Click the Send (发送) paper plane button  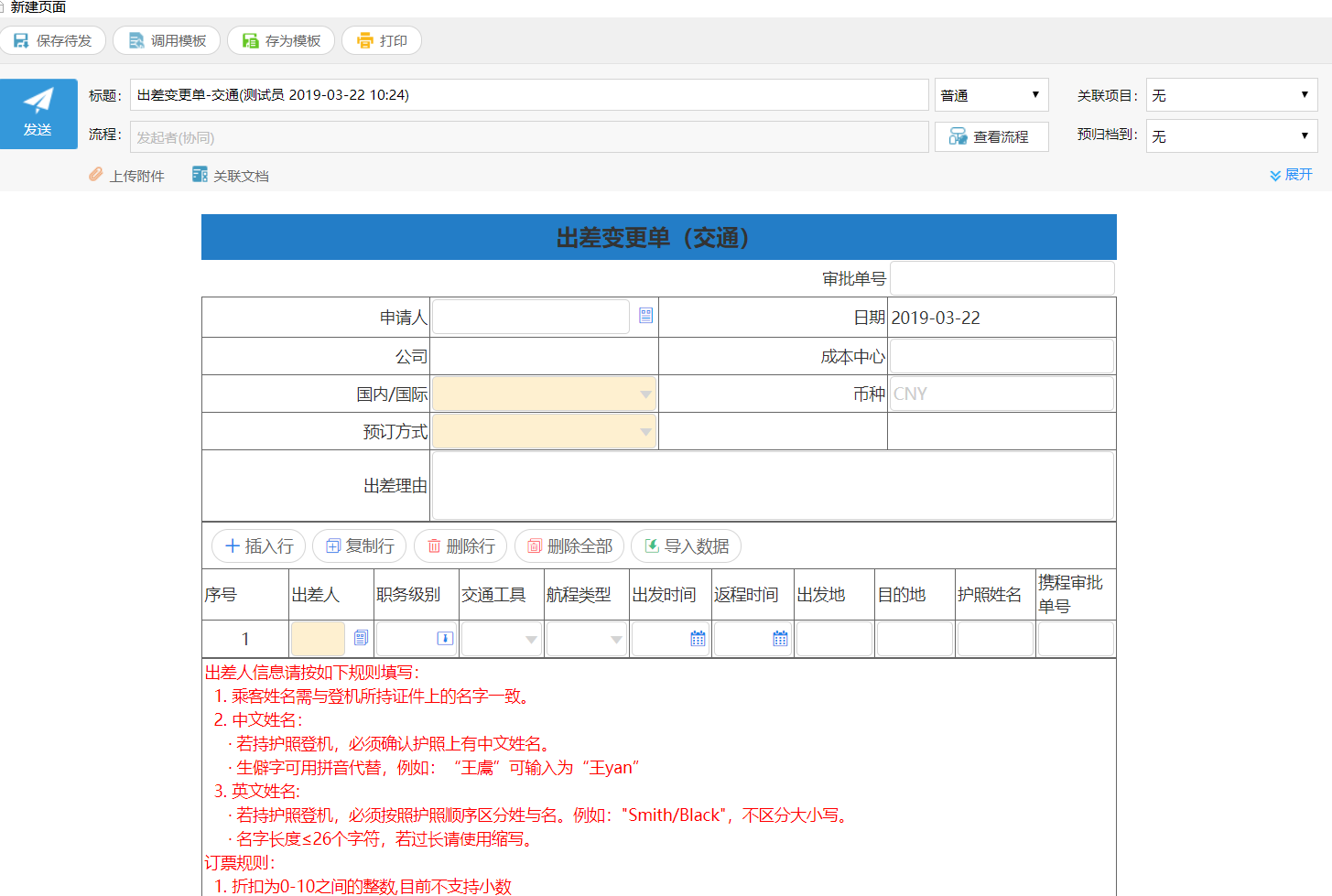coord(38,113)
